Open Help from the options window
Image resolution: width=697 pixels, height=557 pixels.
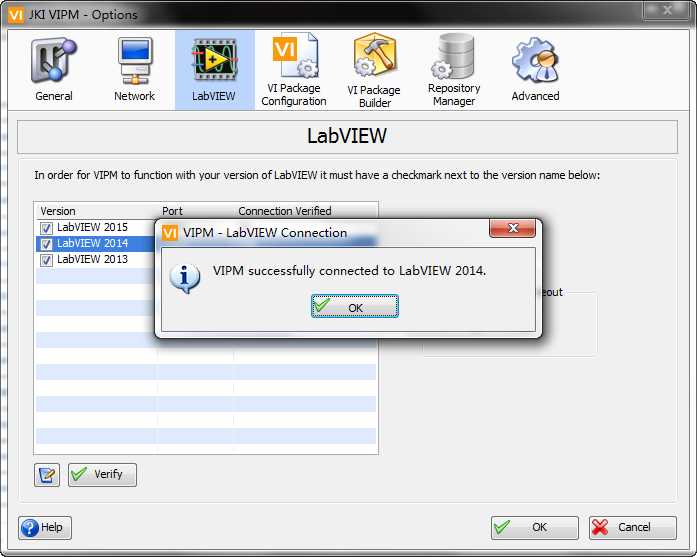click(x=45, y=528)
